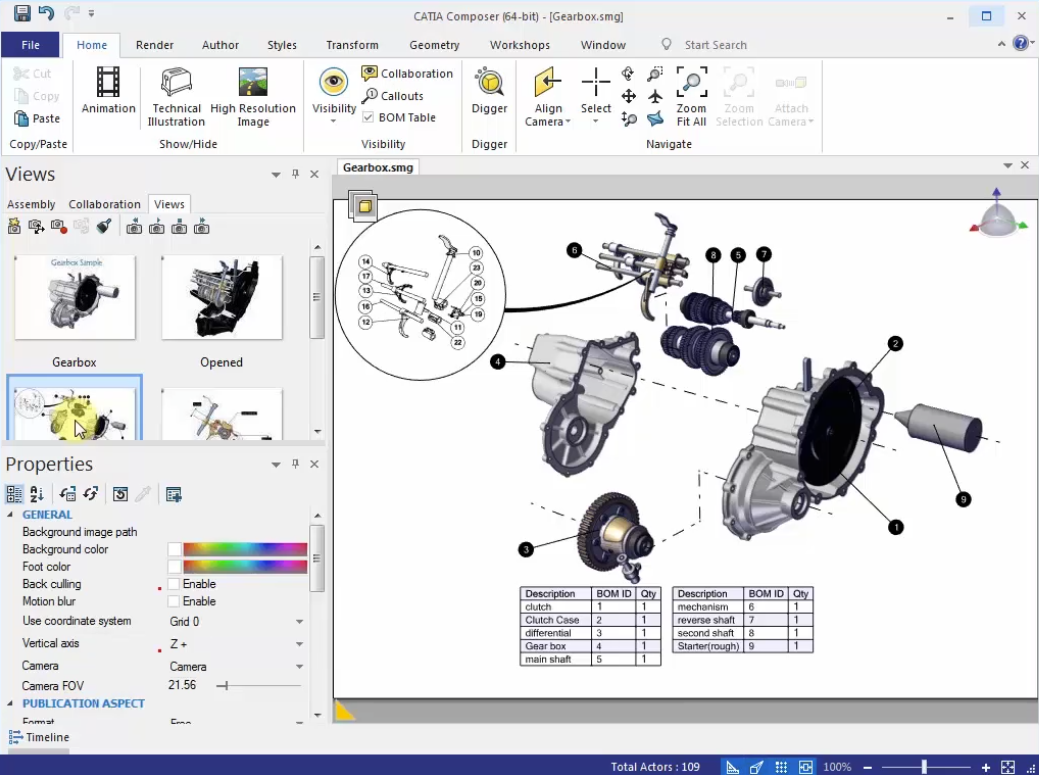Select the Digger tool
The height and width of the screenshot is (775, 1039).
click(x=489, y=91)
